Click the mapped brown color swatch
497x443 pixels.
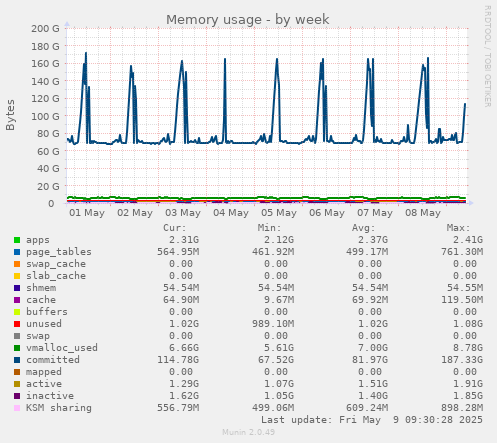(17, 372)
